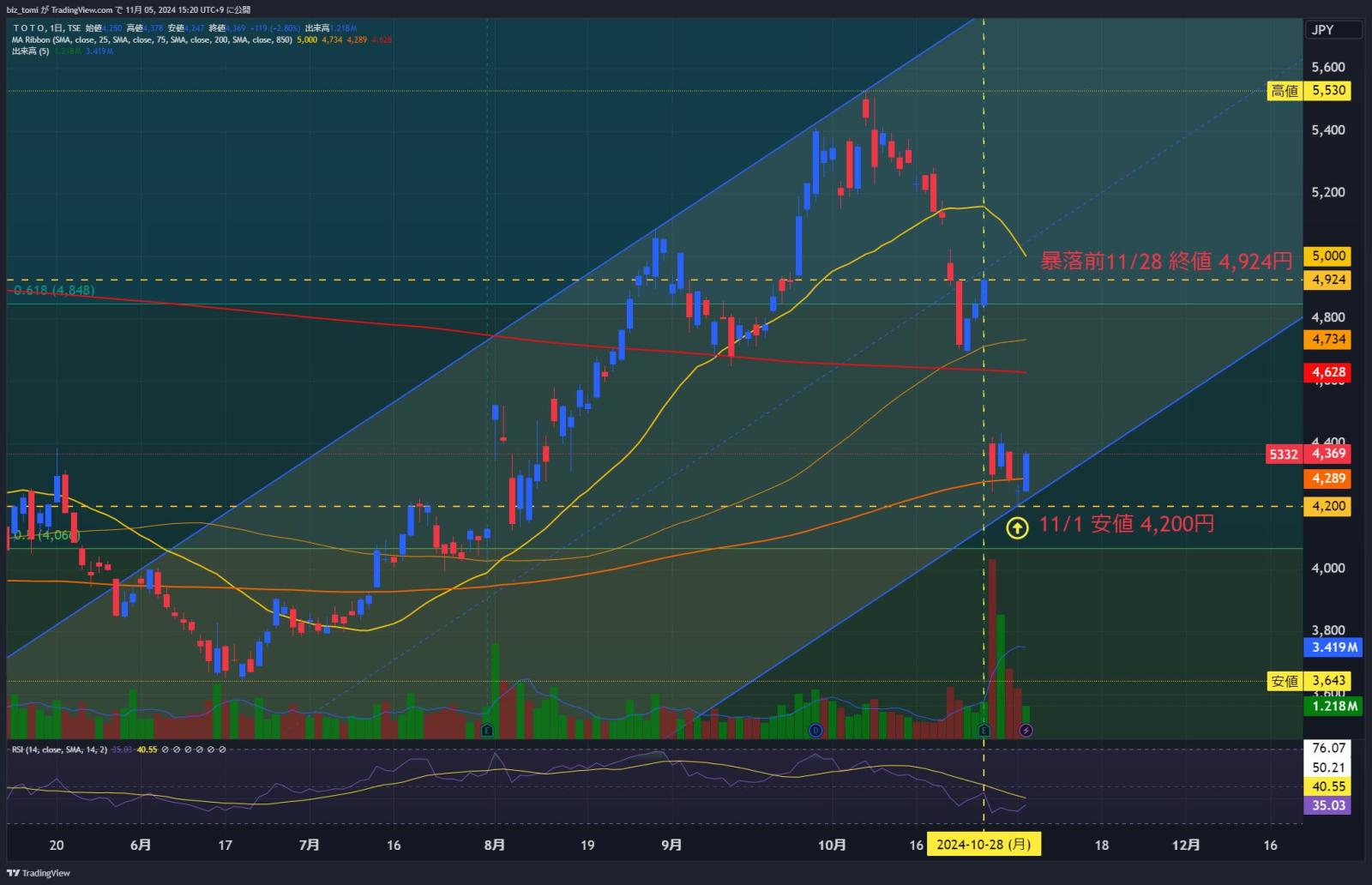Select the TOTO, 1日, TSE symbol legend

(46, 28)
